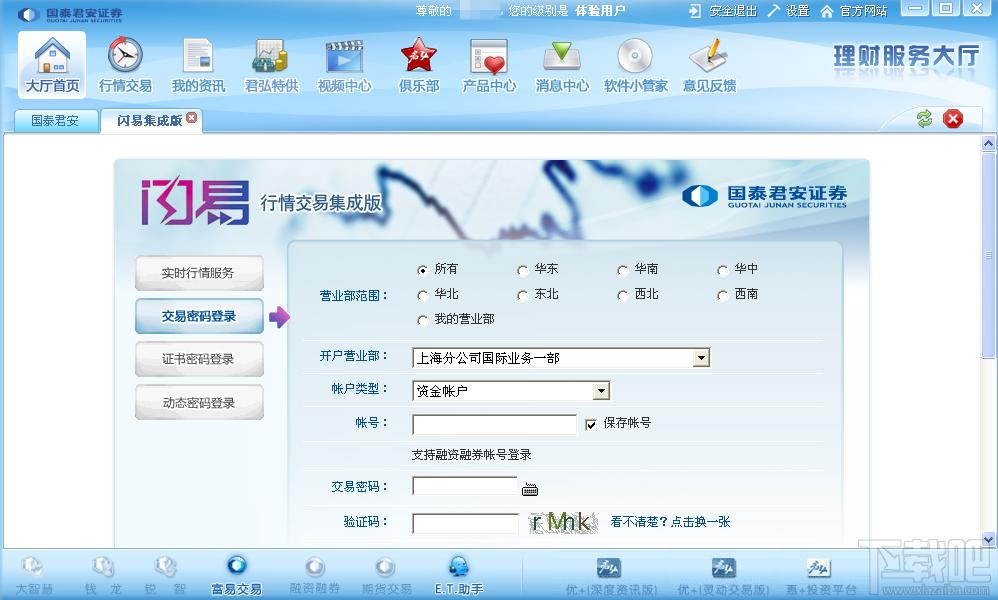The height and width of the screenshot is (600, 998).
Task: Open E.T.助手 assistant icon
Action: 459,575
